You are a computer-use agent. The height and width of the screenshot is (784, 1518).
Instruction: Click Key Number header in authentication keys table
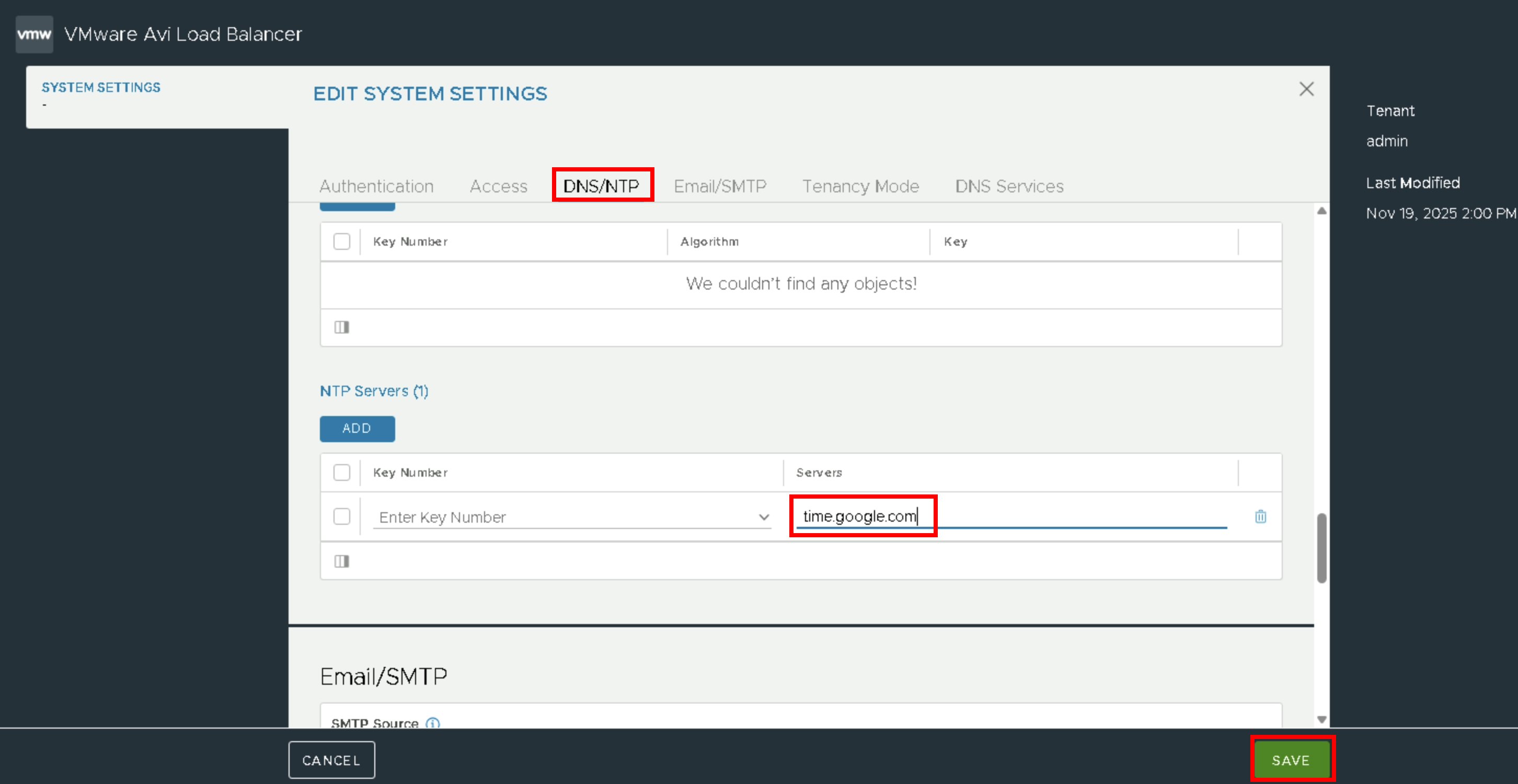[x=410, y=241]
